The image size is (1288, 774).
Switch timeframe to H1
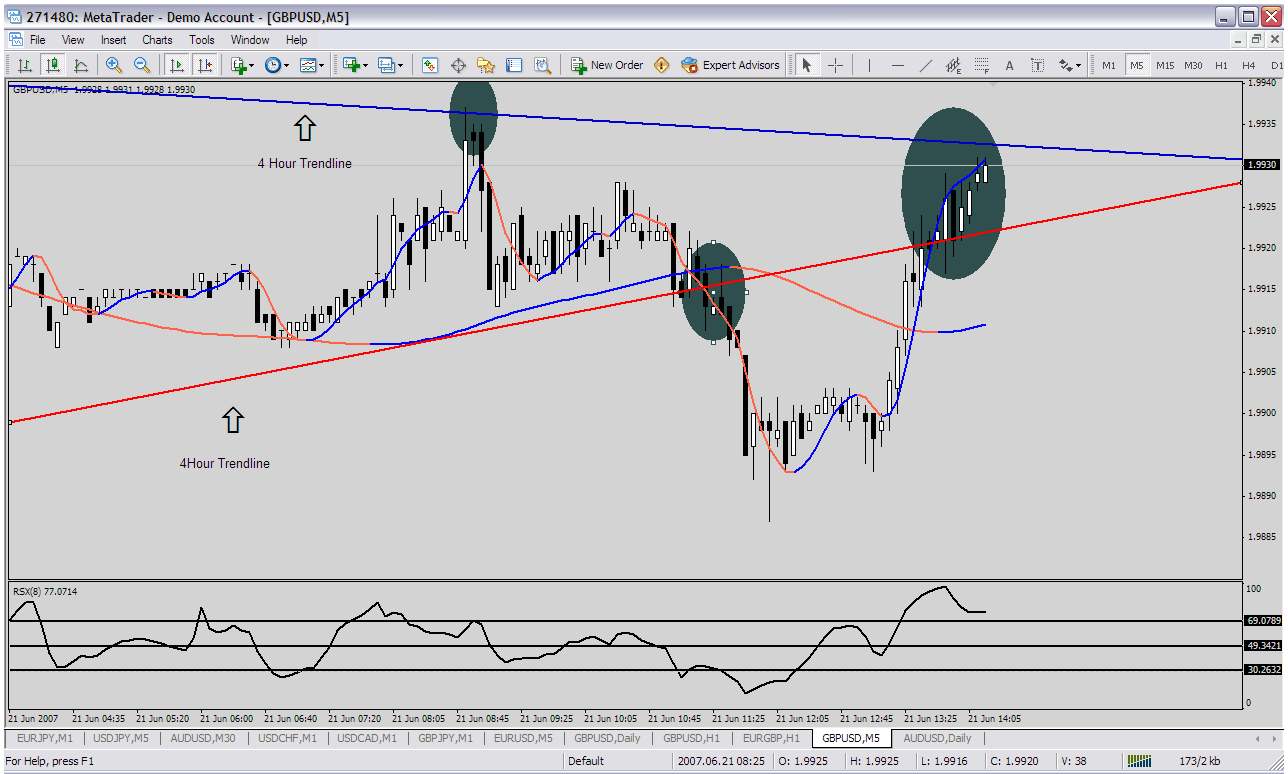tap(1221, 65)
